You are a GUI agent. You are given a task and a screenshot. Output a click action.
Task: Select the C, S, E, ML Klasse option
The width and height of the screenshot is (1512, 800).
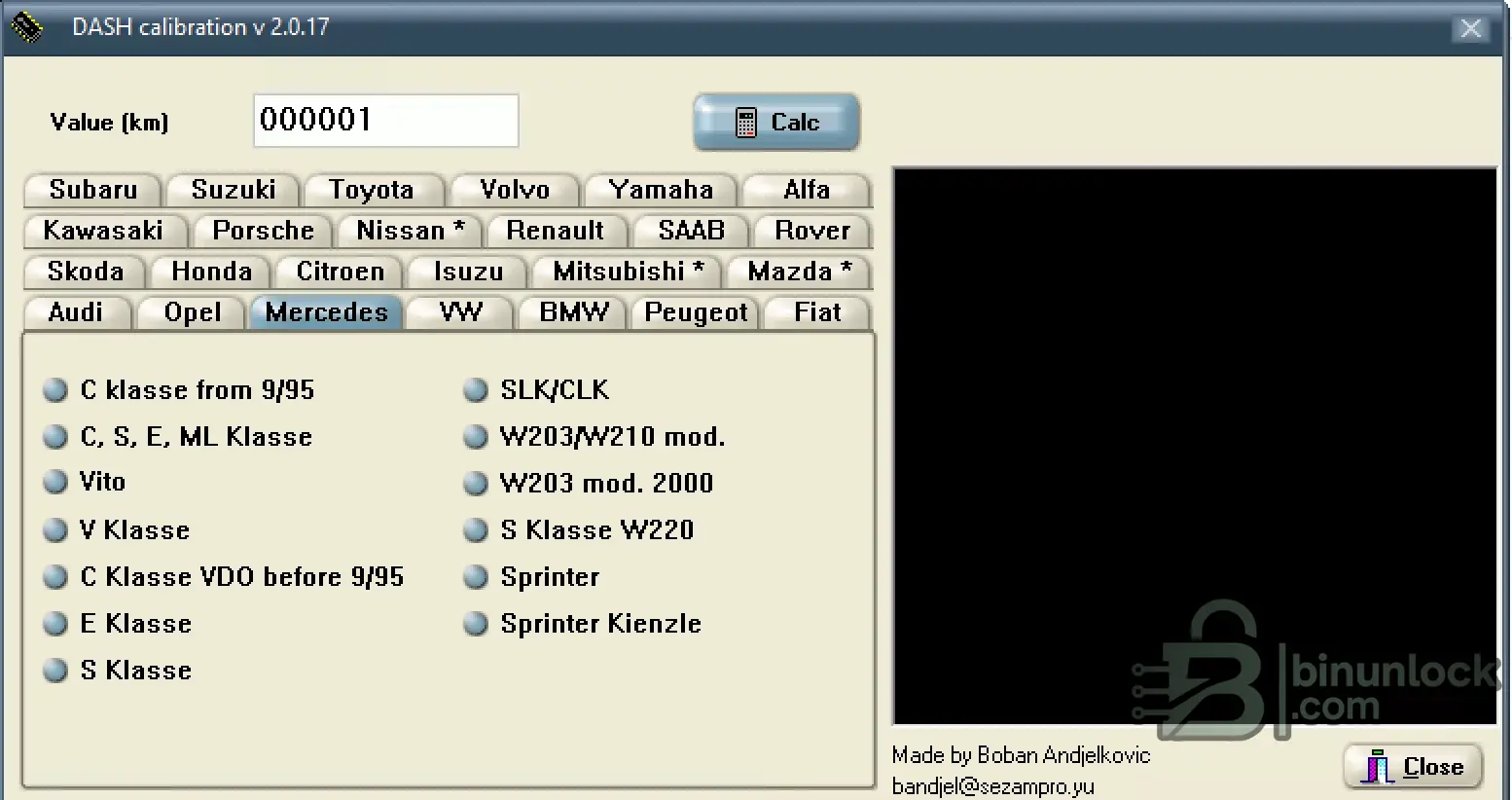[55, 437]
